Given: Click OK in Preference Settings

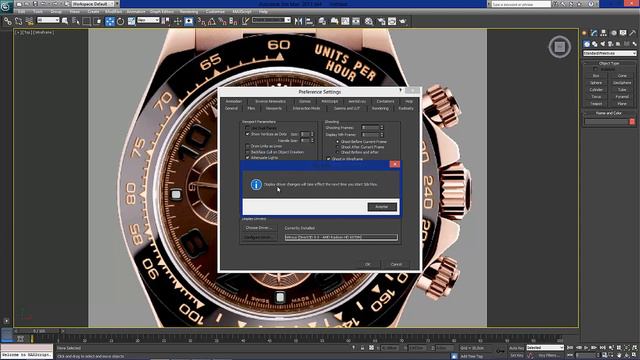Looking at the screenshot, I should point(368,264).
